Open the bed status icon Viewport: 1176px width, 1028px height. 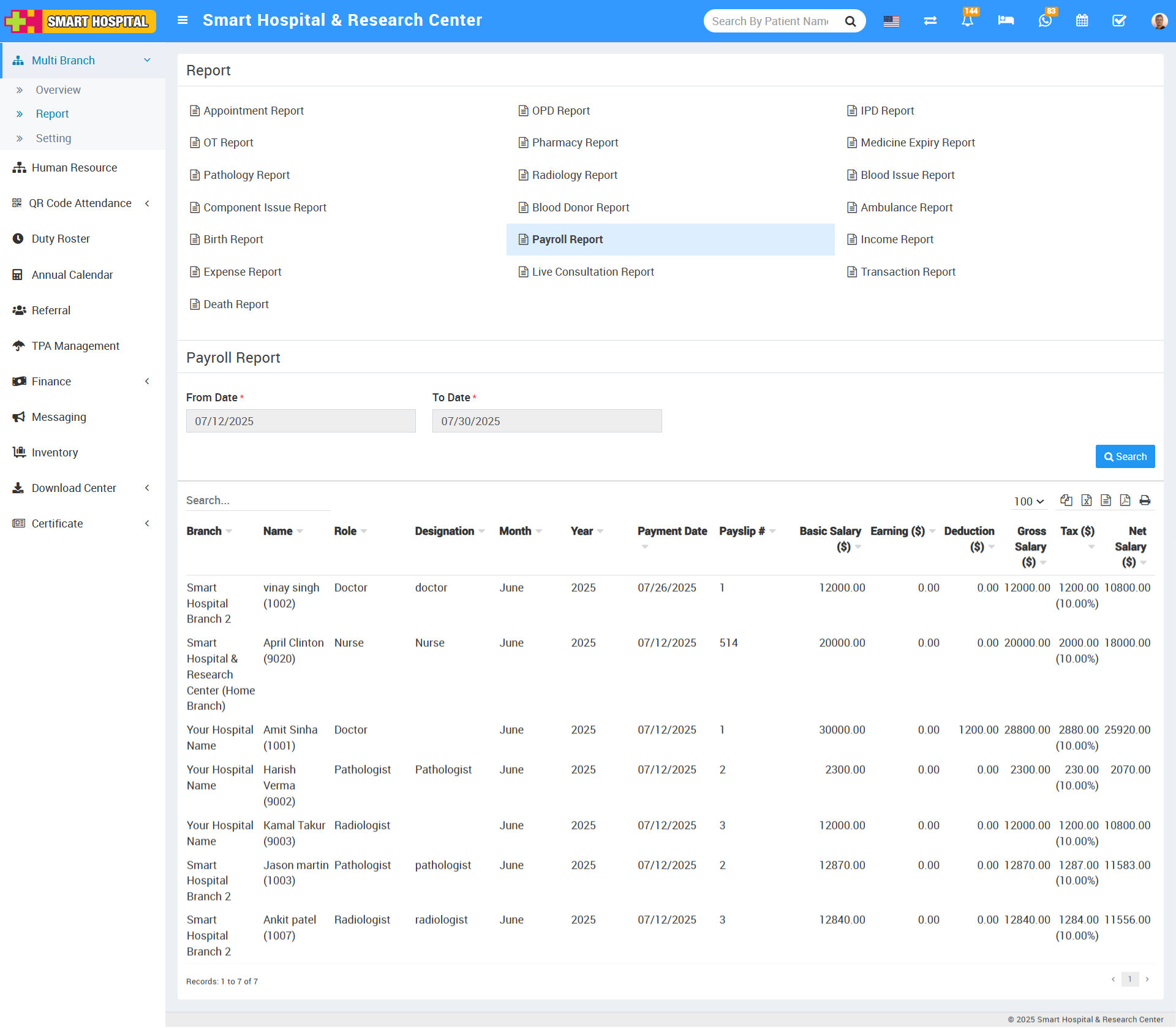point(1006,21)
